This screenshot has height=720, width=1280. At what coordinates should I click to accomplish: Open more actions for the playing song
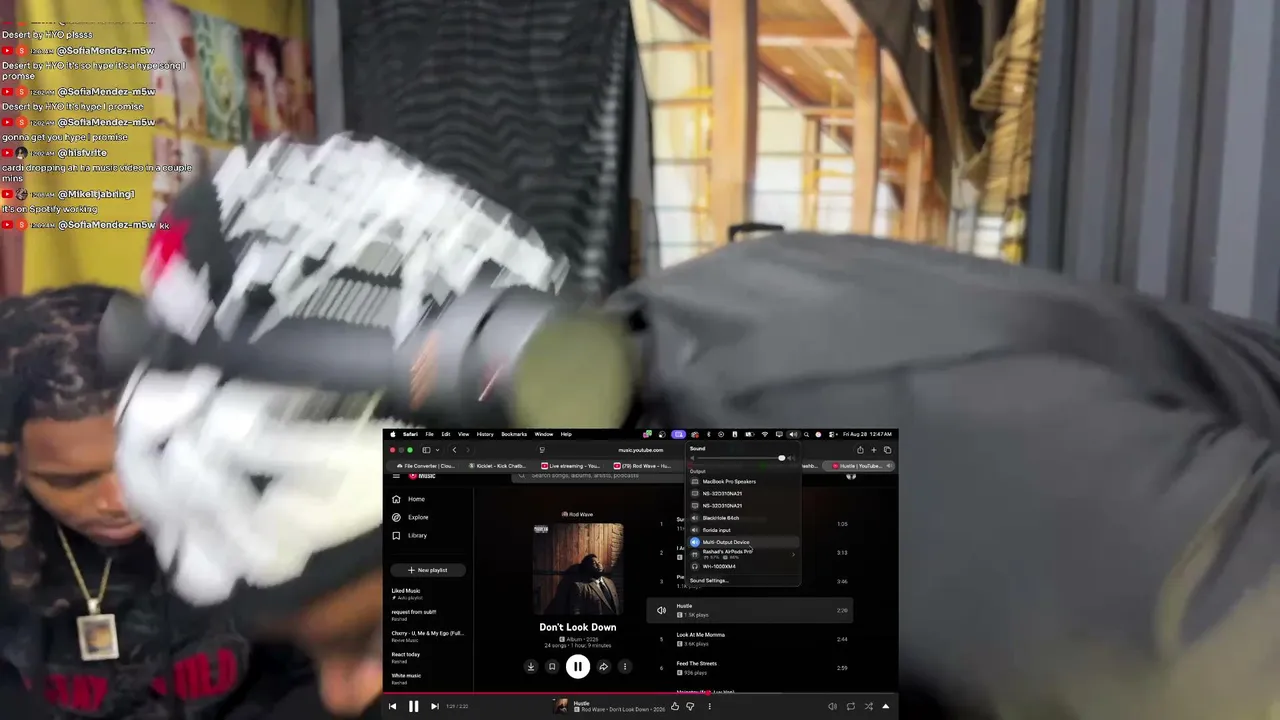pyautogui.click(x=709, y=706)
